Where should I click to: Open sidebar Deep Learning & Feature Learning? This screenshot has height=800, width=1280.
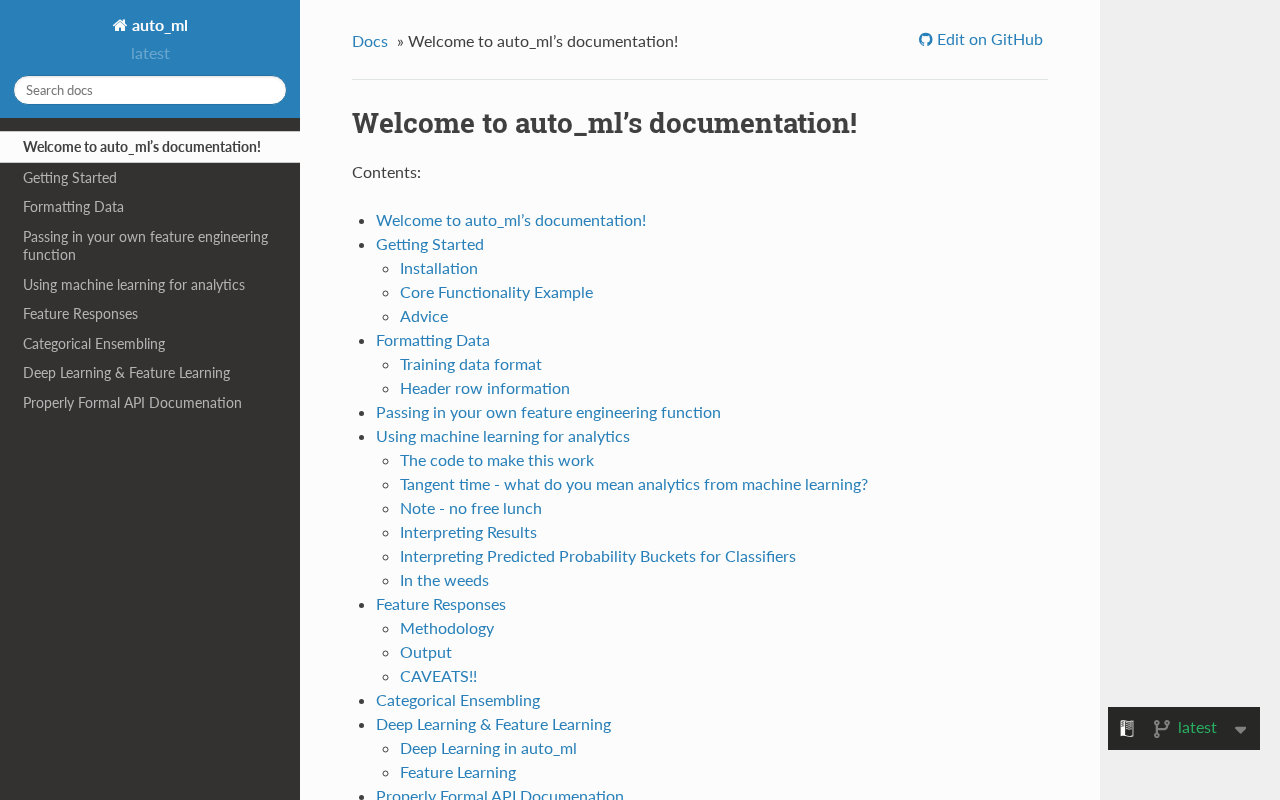150,373
